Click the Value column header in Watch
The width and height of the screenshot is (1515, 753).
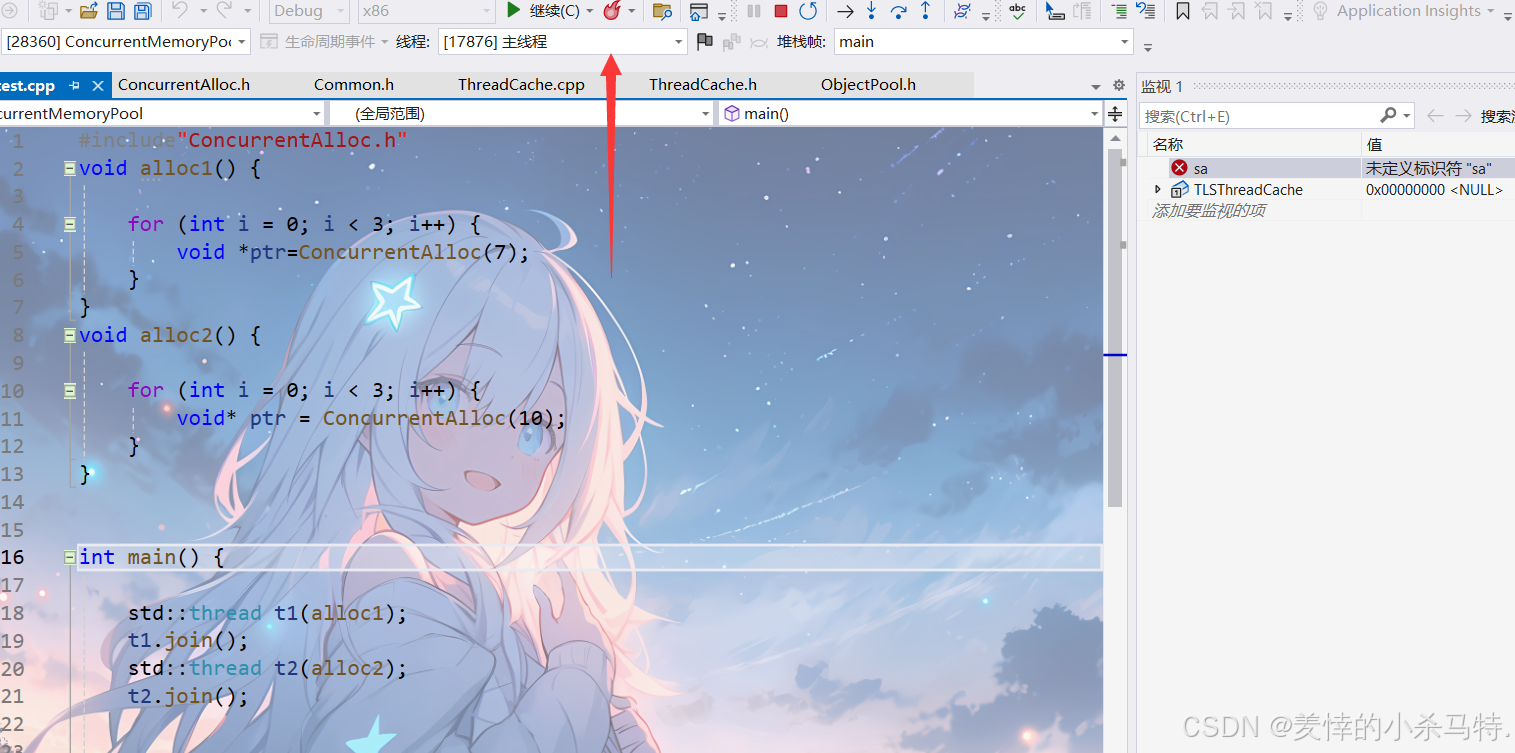(x=1438, y=145)
